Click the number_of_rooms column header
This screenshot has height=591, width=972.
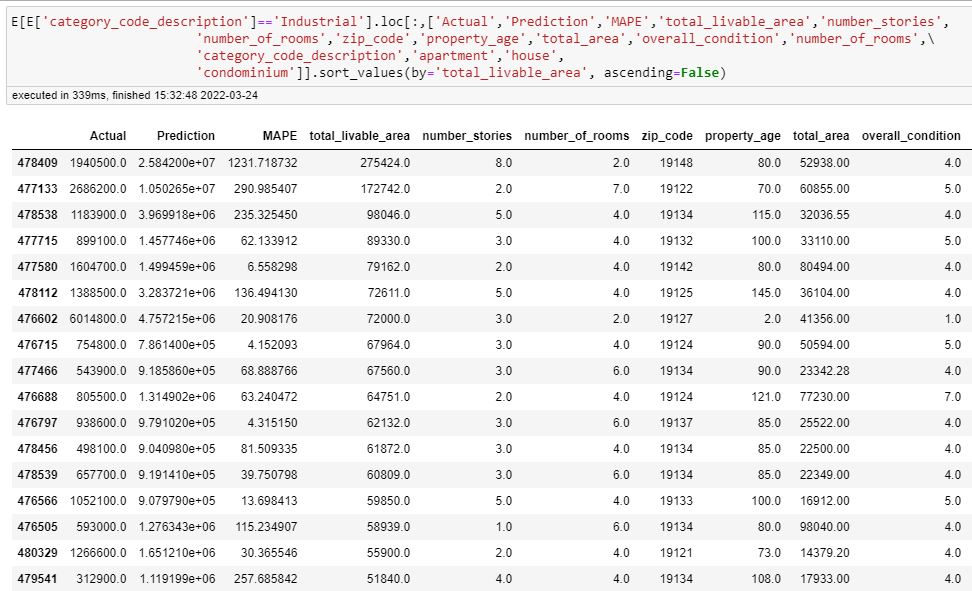(x=577, y=136)
